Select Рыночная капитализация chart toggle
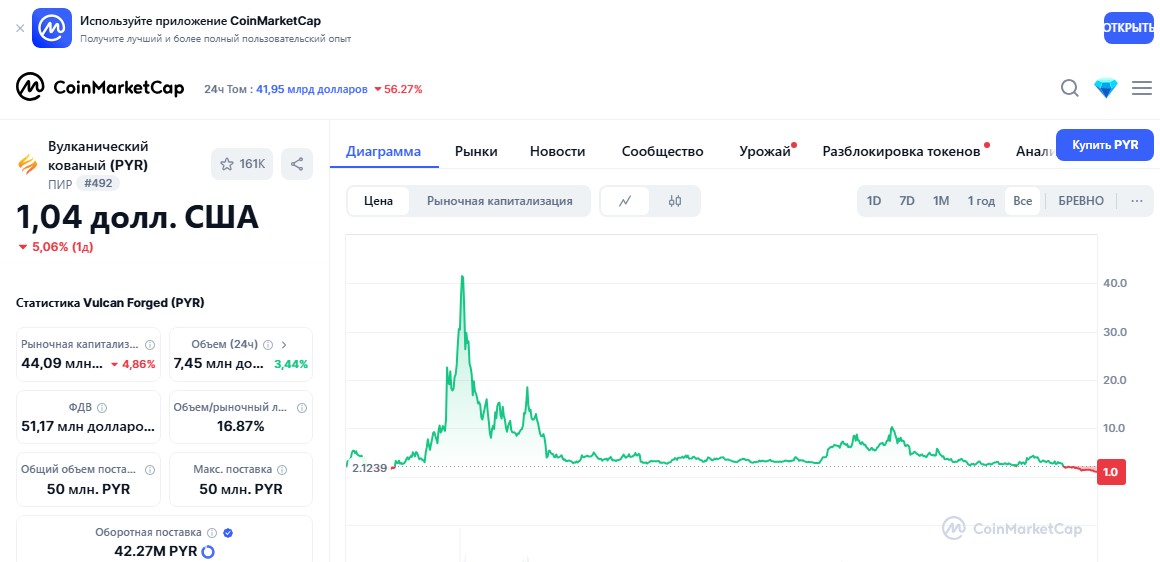Viewport: 1160px width, 562px height. pyautogui.click(x=499, y=200)
